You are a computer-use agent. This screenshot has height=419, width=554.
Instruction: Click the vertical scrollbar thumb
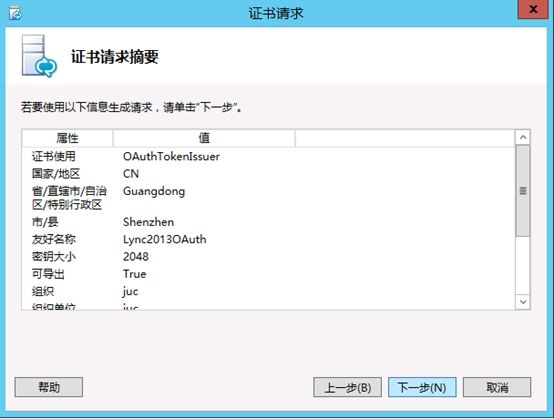coord(523,191)
